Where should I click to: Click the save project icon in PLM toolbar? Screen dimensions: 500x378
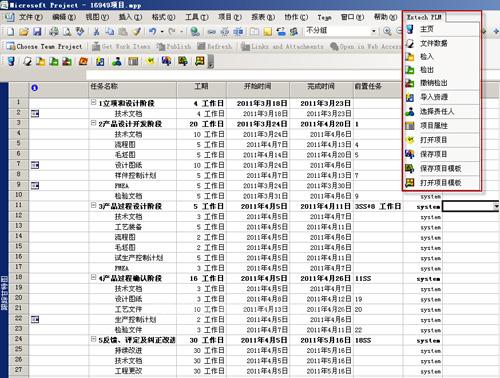166,61
